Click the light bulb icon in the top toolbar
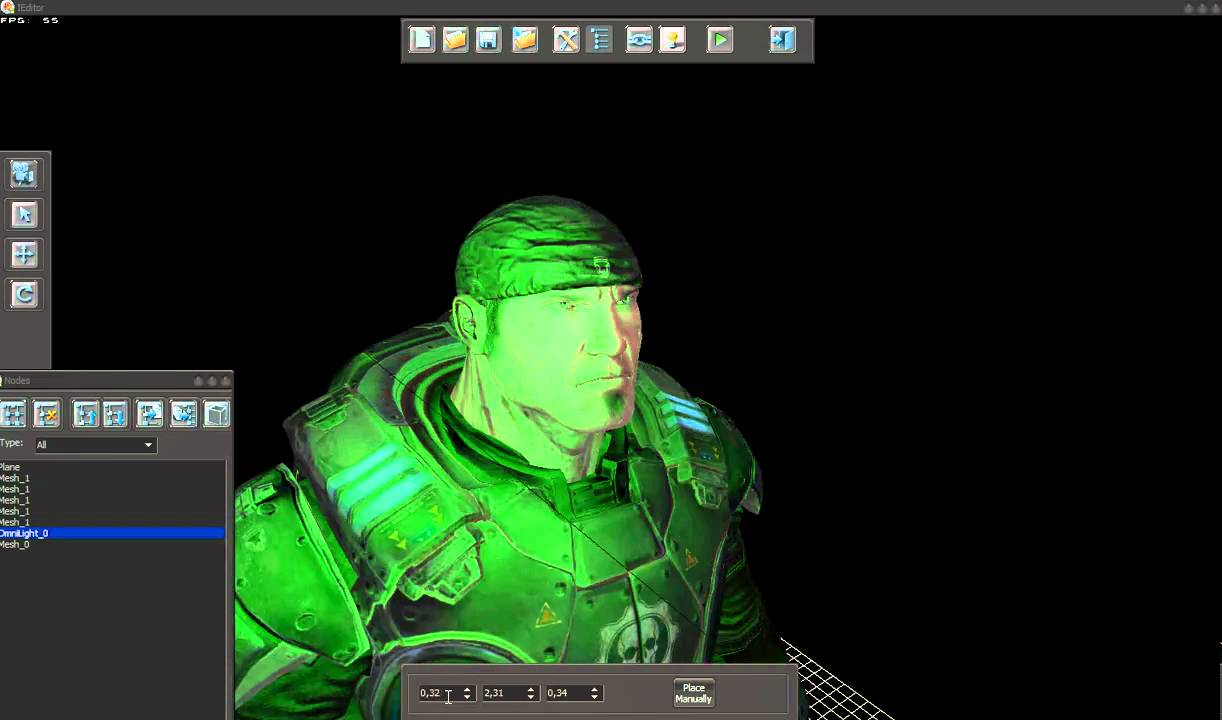The width and height of the screenshot is (1222, 720). click(x=673, y=40)
